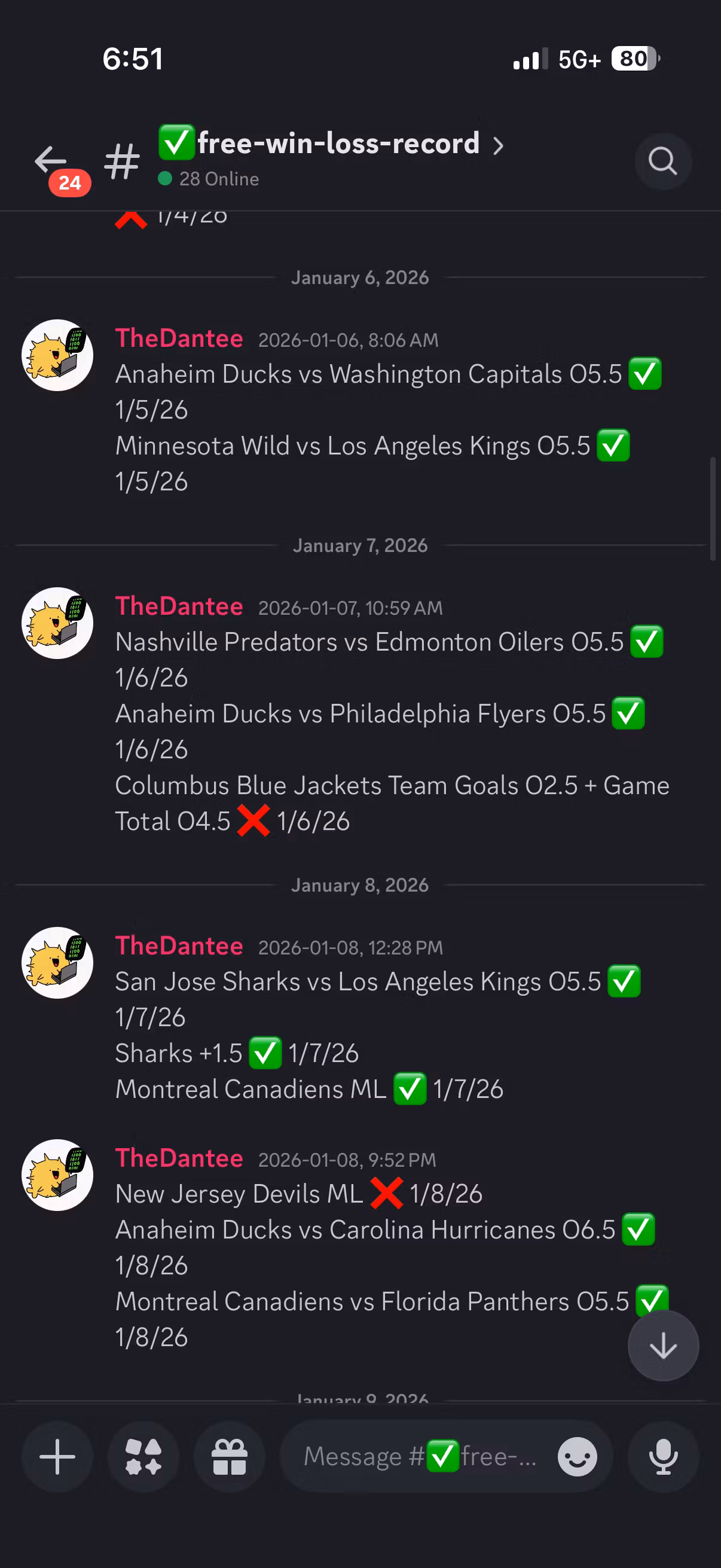The height and width of the screenshot is (1568, 721).
Task: Tap the channel hashtag icon
Action: 123,161
